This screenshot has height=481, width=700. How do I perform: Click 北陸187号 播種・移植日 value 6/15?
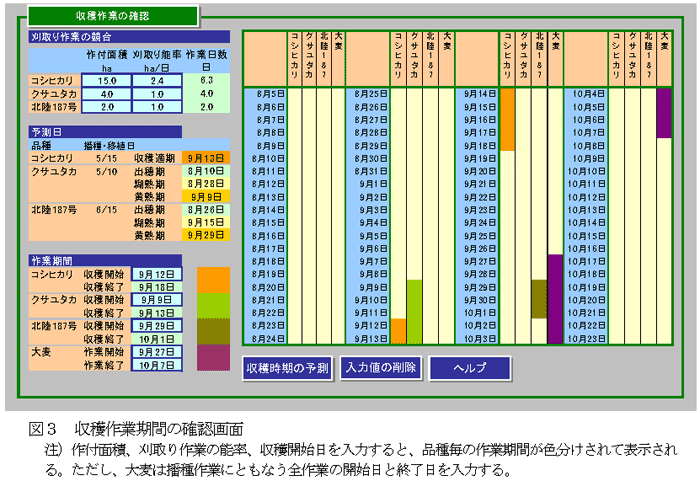pos(106,209)
